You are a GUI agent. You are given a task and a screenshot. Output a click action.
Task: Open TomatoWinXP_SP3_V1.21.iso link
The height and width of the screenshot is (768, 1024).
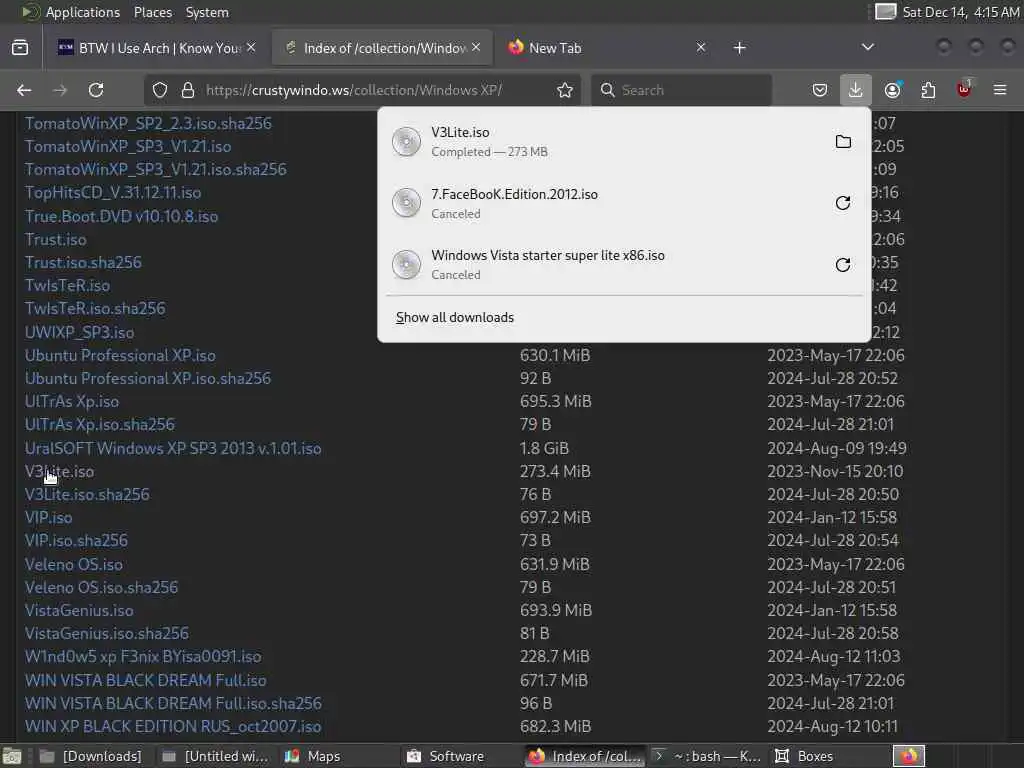pyautogui.click(x=128, y=146)
